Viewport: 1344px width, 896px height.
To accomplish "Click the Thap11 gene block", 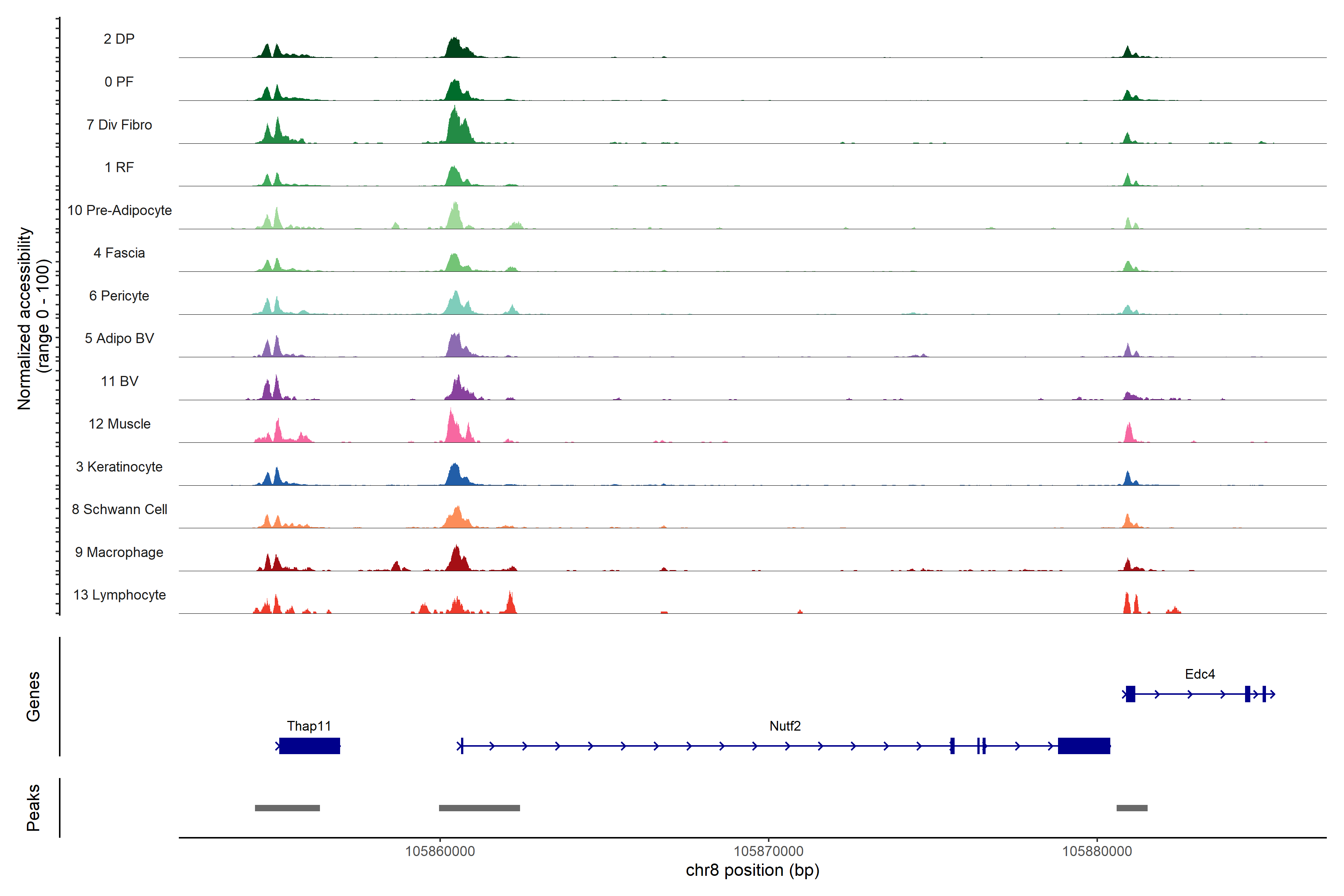I will 309,746.
